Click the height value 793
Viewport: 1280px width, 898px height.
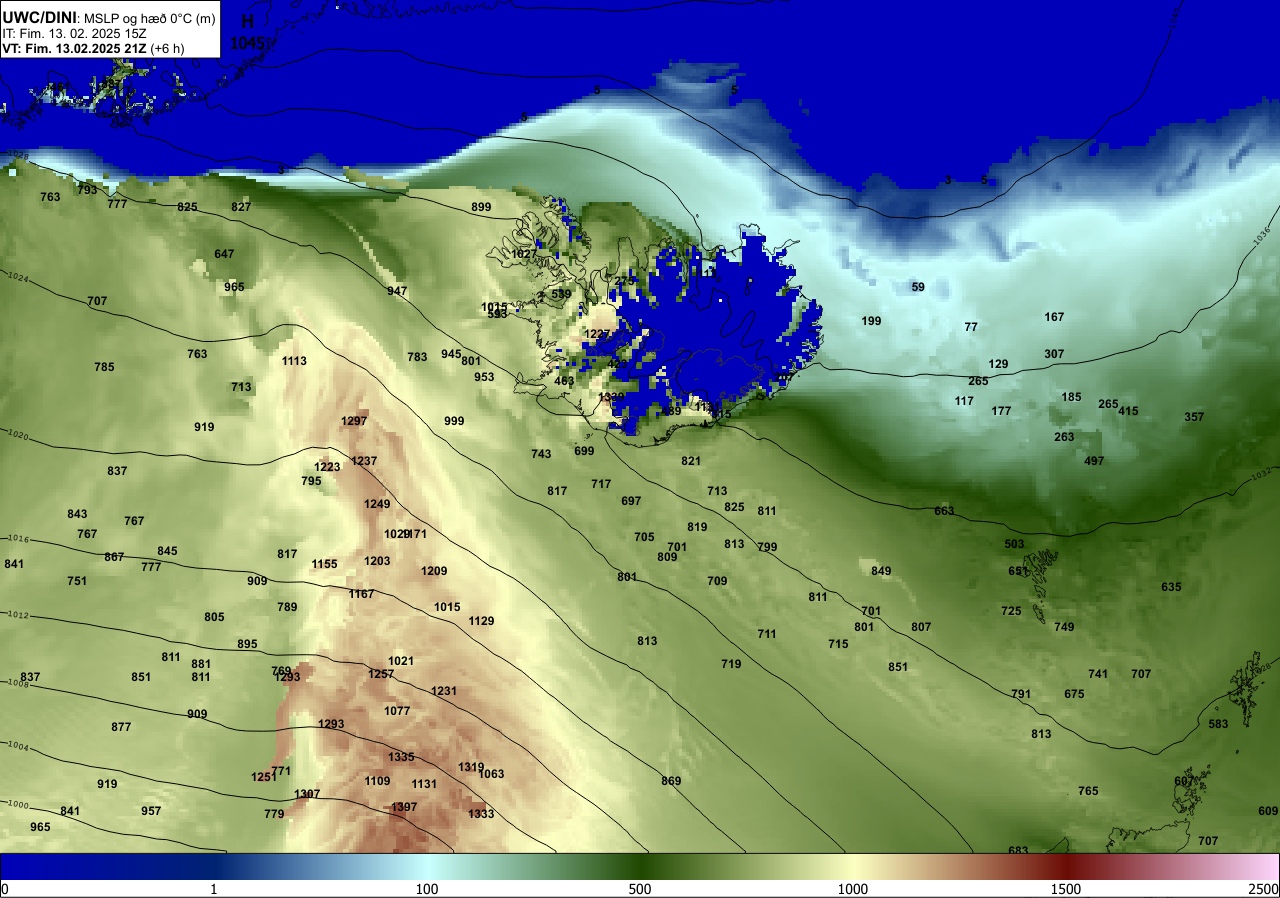(87, 190)
